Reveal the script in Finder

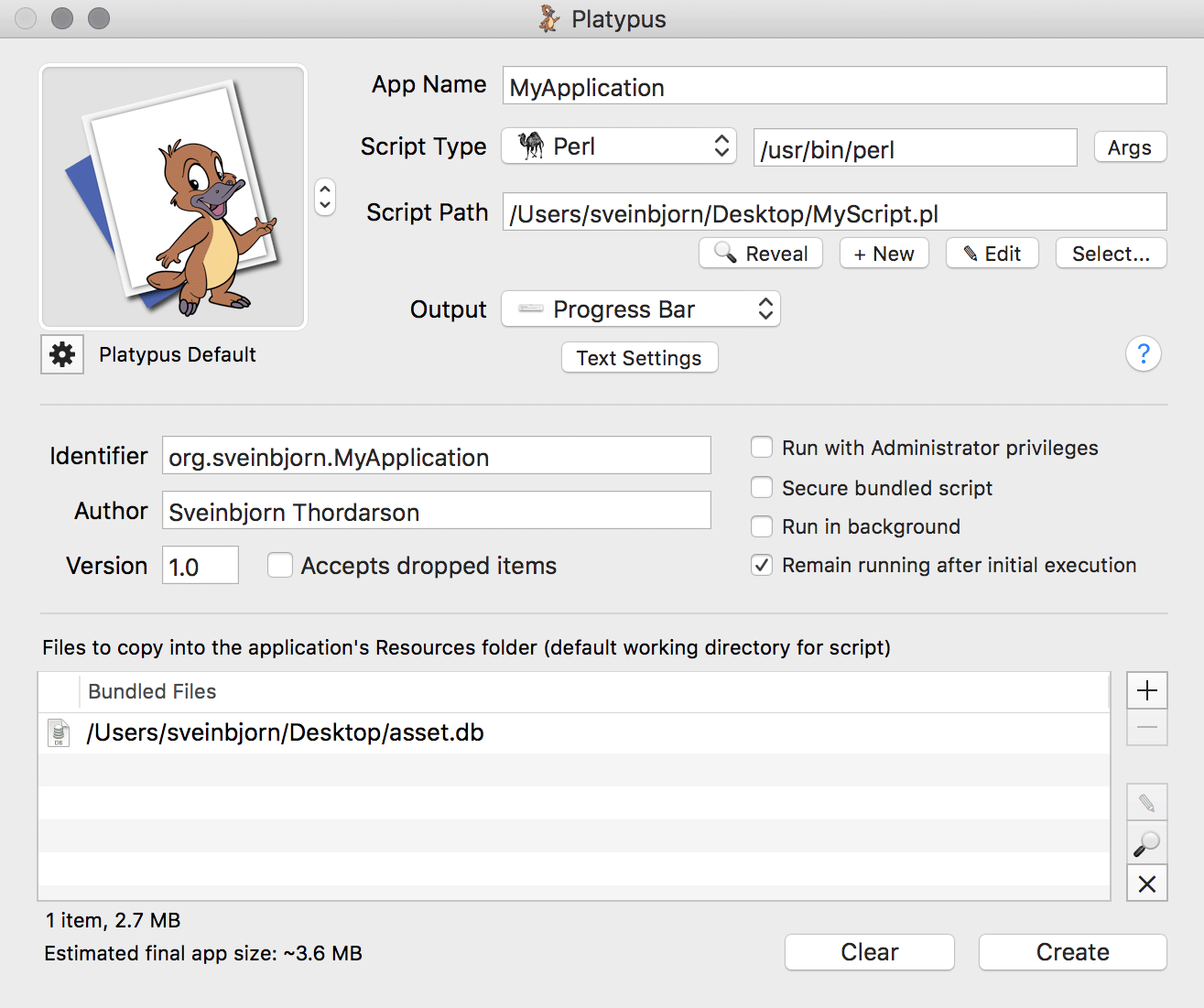(761, 254)
